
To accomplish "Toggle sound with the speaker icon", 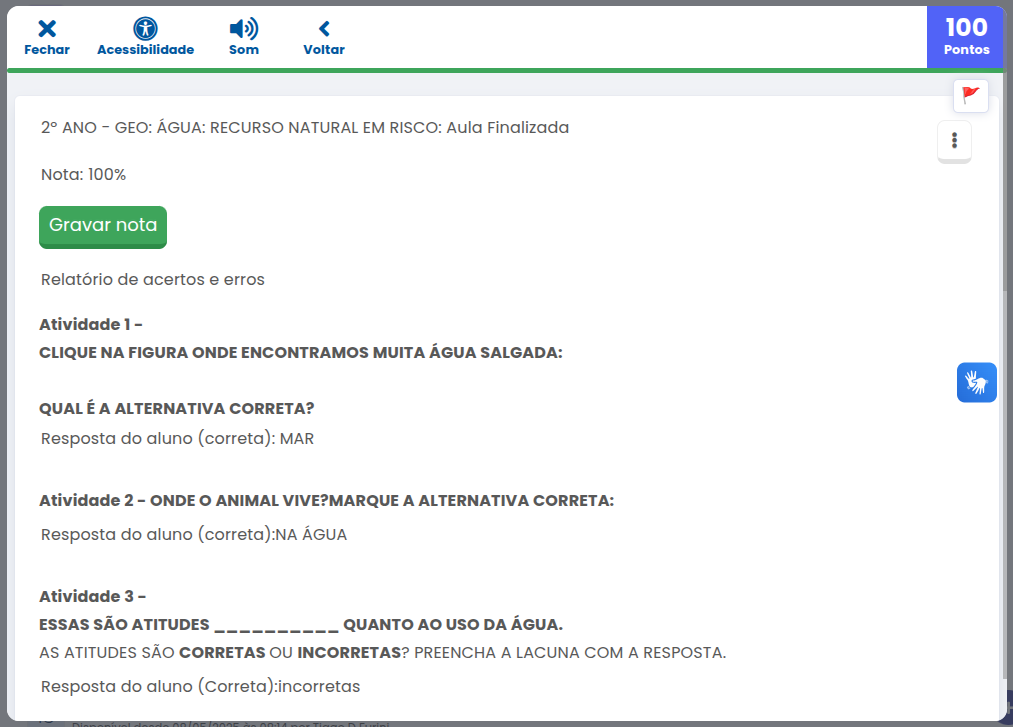I will click(x=243, y=29).
